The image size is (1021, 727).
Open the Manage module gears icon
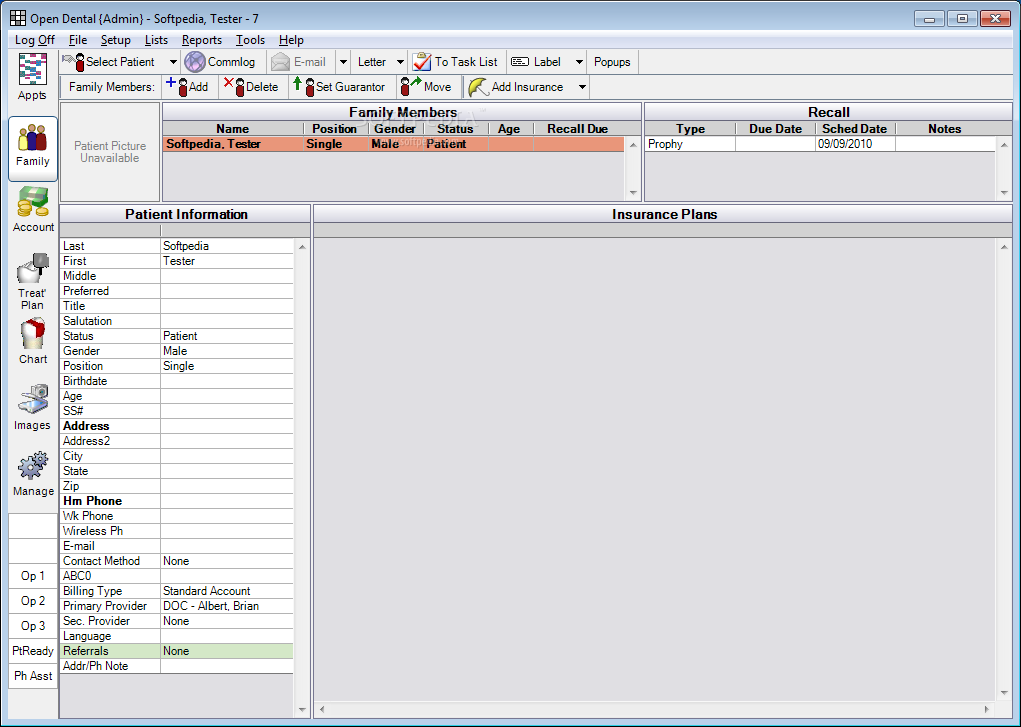(x=33, y=466)
